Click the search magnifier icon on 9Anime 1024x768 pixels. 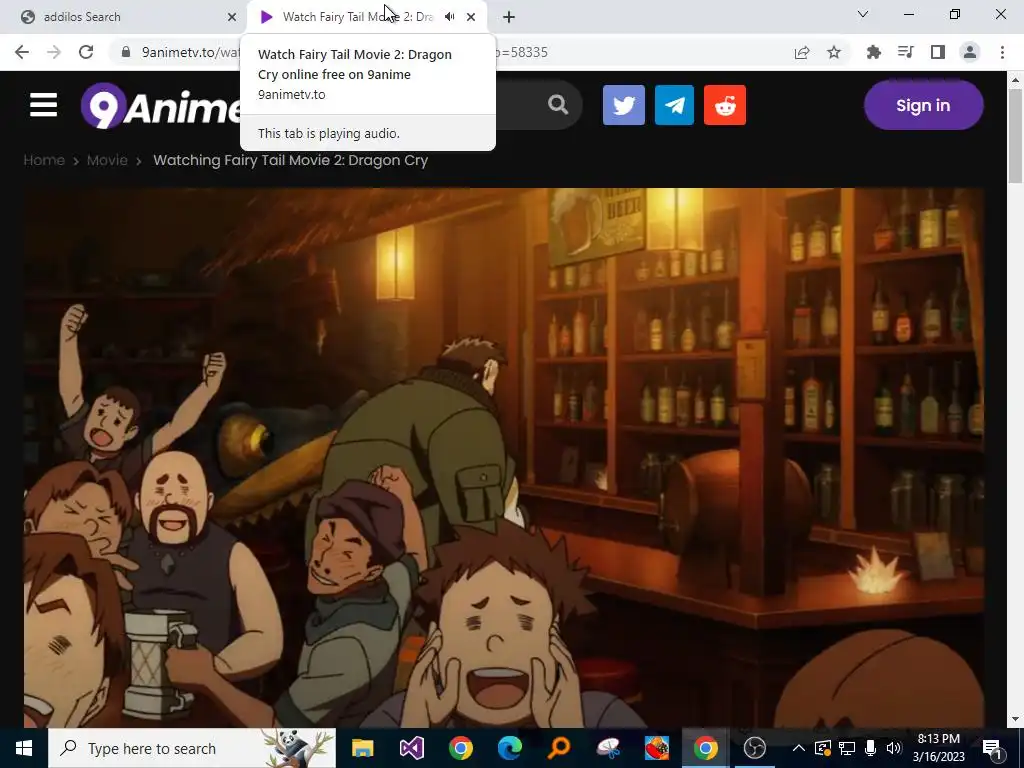(x=558, y=104)
